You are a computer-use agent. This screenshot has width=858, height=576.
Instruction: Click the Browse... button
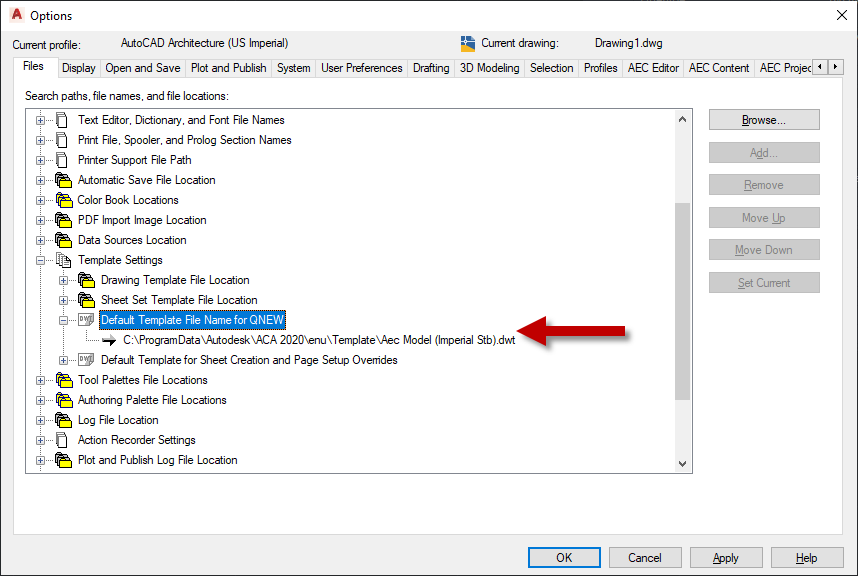764,120
